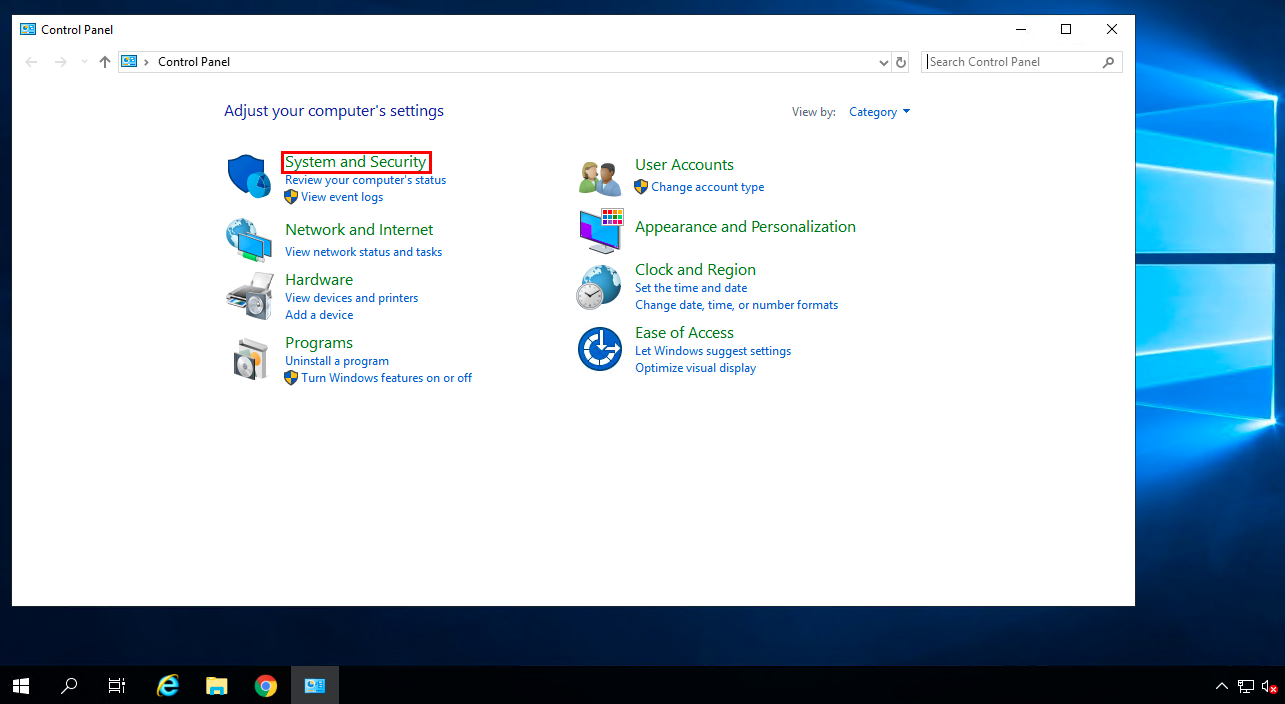Click Change account type

coord(708,187)
